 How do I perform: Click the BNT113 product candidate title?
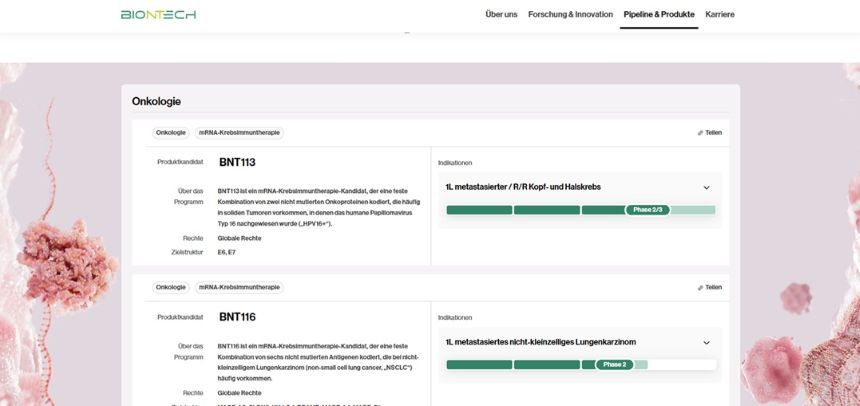pyautogui.click(x=237, y=162)
